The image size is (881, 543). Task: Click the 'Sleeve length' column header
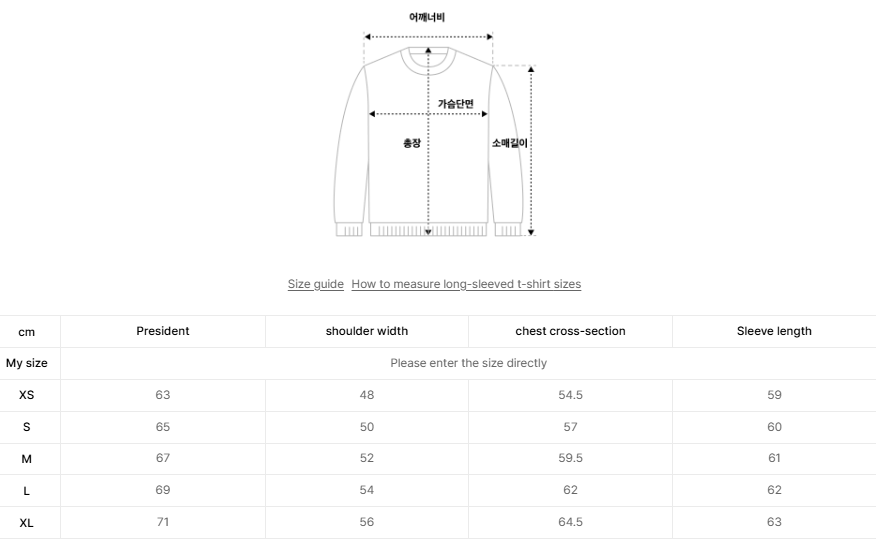[774, 331]
